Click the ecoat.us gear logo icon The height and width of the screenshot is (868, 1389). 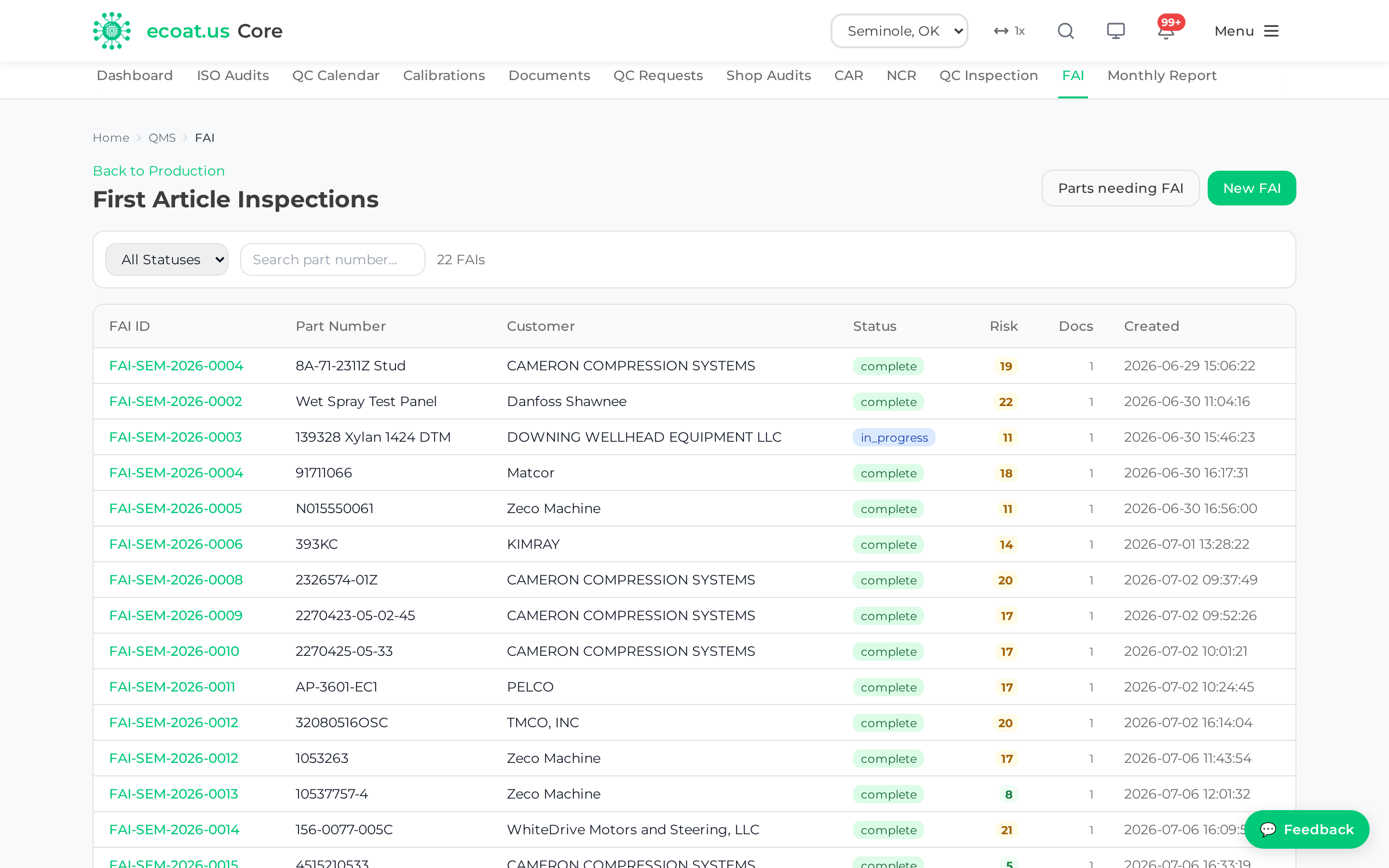[x=112, y=31]
